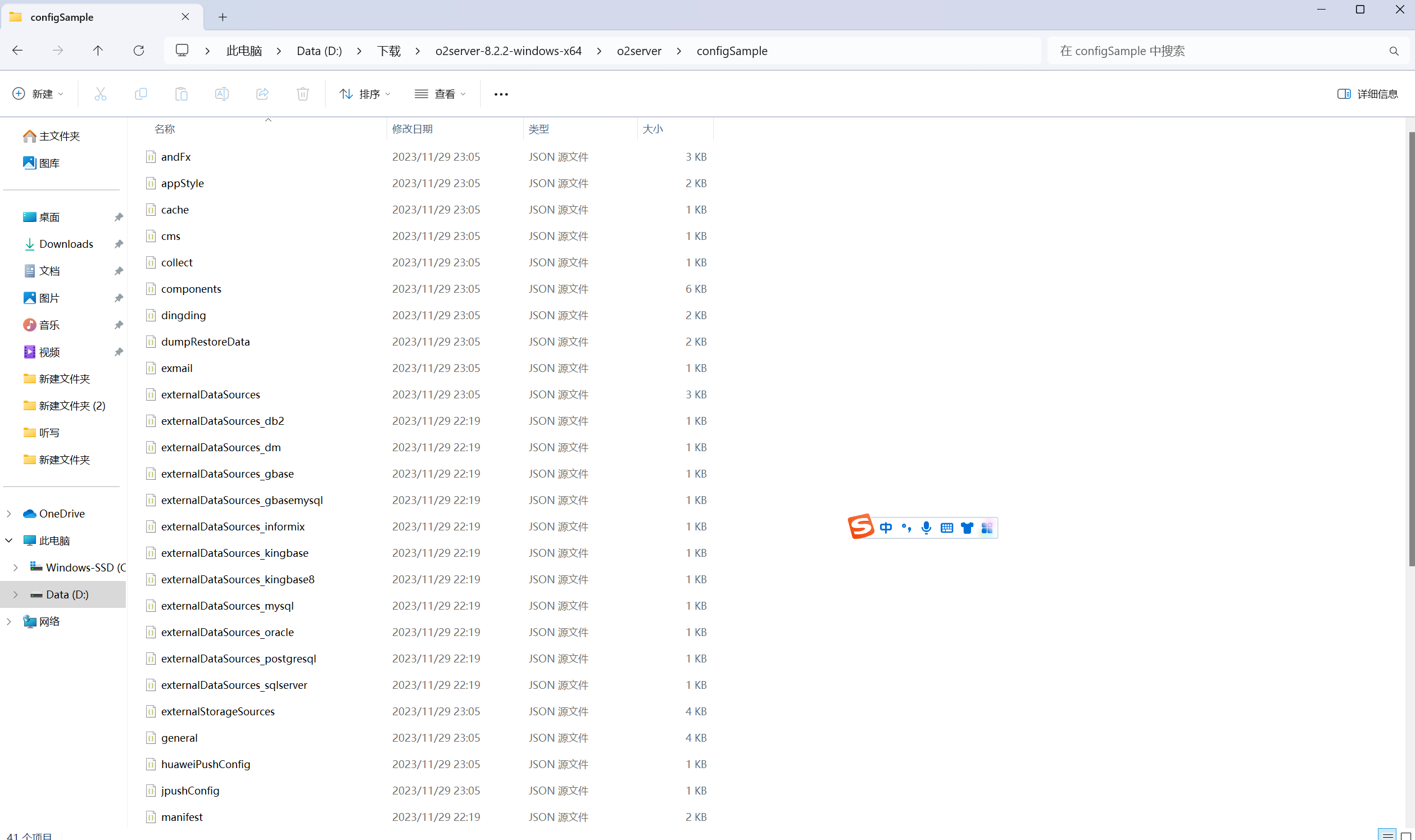
Task: Switch Sogou input 中 language mode
Action: coord(886,528)
